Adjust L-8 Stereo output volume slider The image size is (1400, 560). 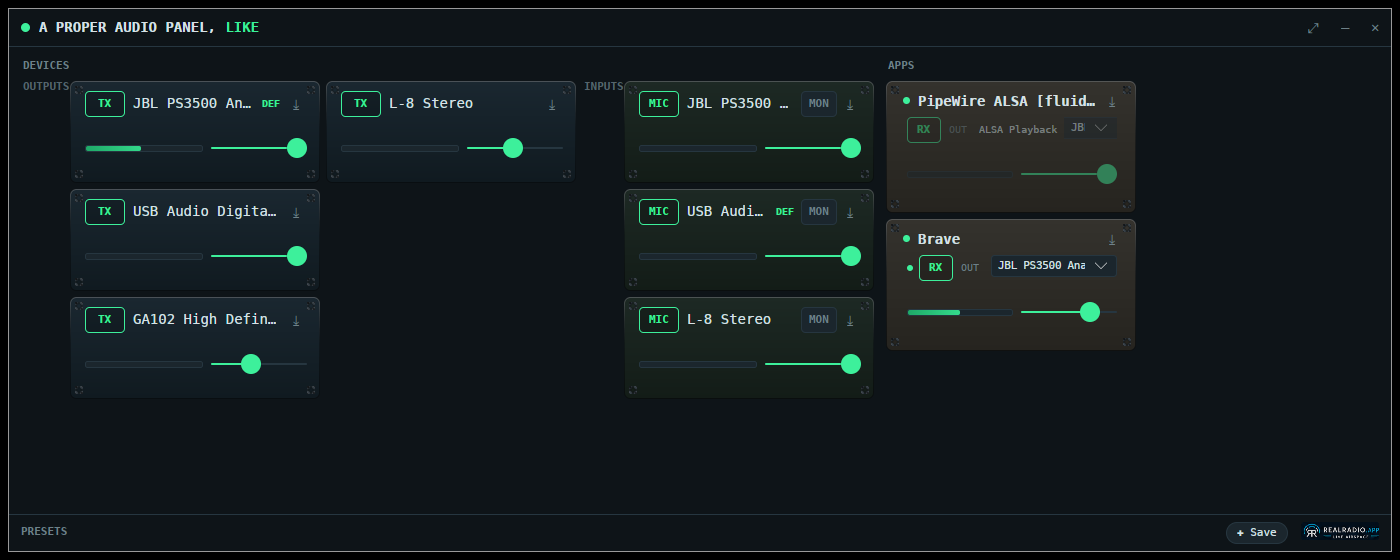pyautogui.click(x=515, y=148)
